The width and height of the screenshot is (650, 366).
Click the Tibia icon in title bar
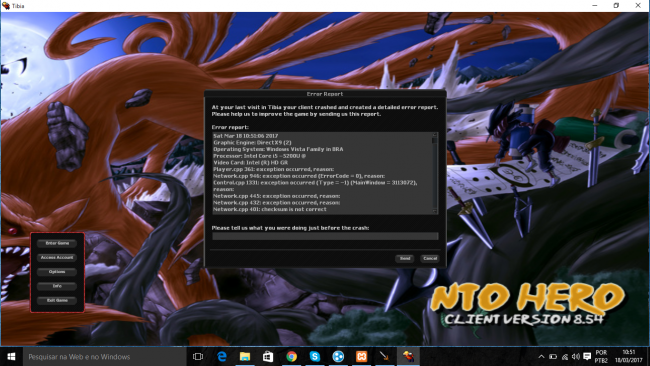coord(6,5)
